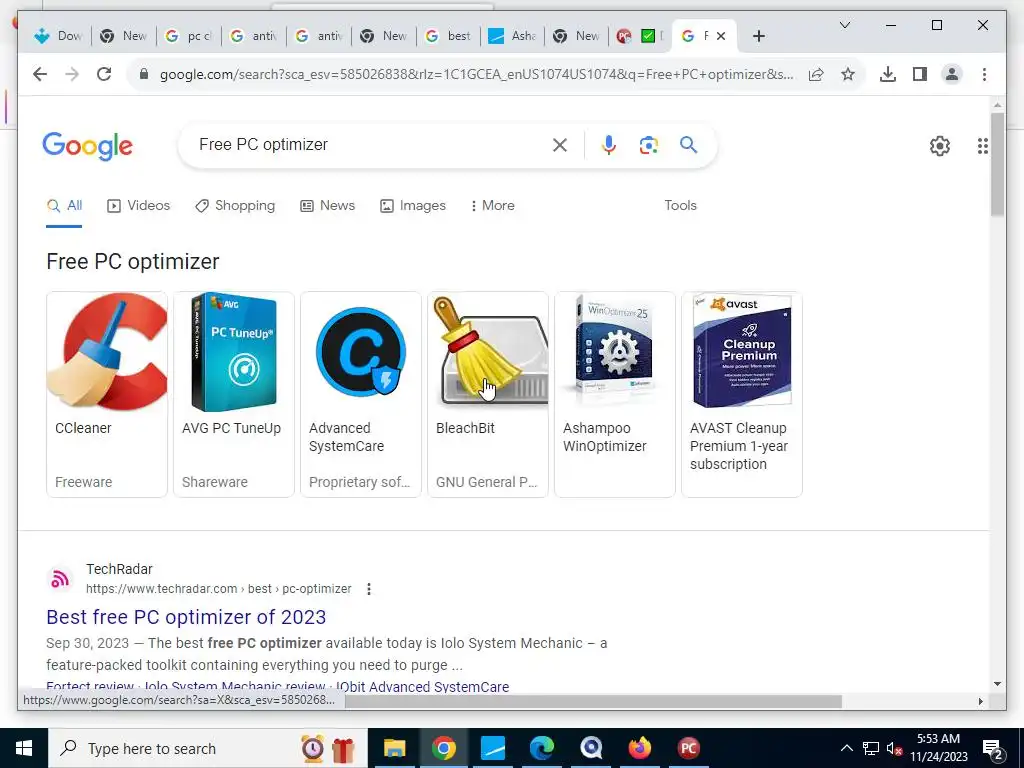
Task: Open Google quick settings gear
Action: 940,146
